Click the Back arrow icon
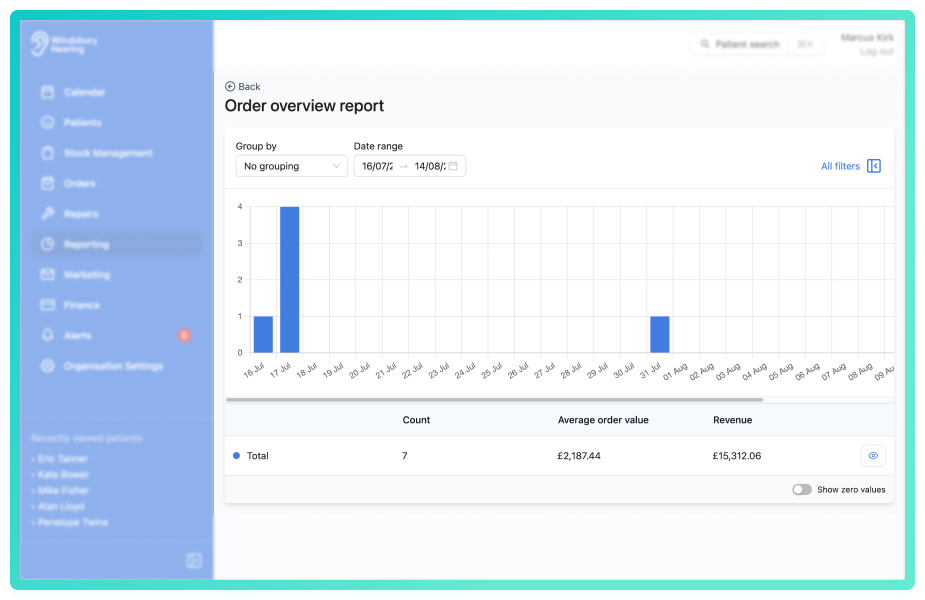The height and width of the screenshot is (600, 925). click(230, 86)
